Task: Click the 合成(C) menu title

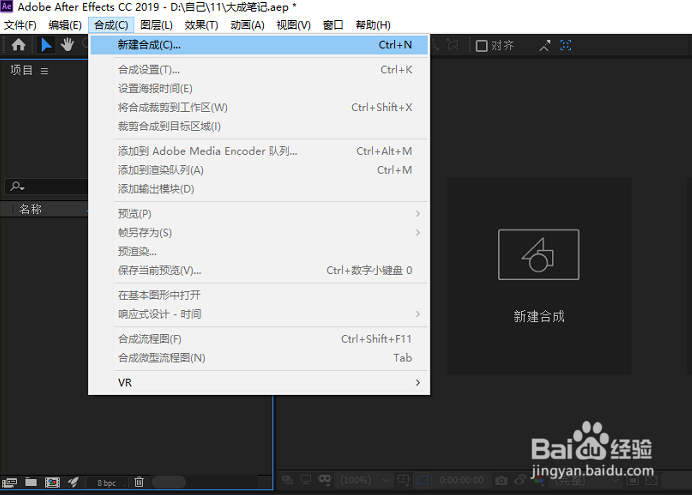Action: [x=111, y=25]
